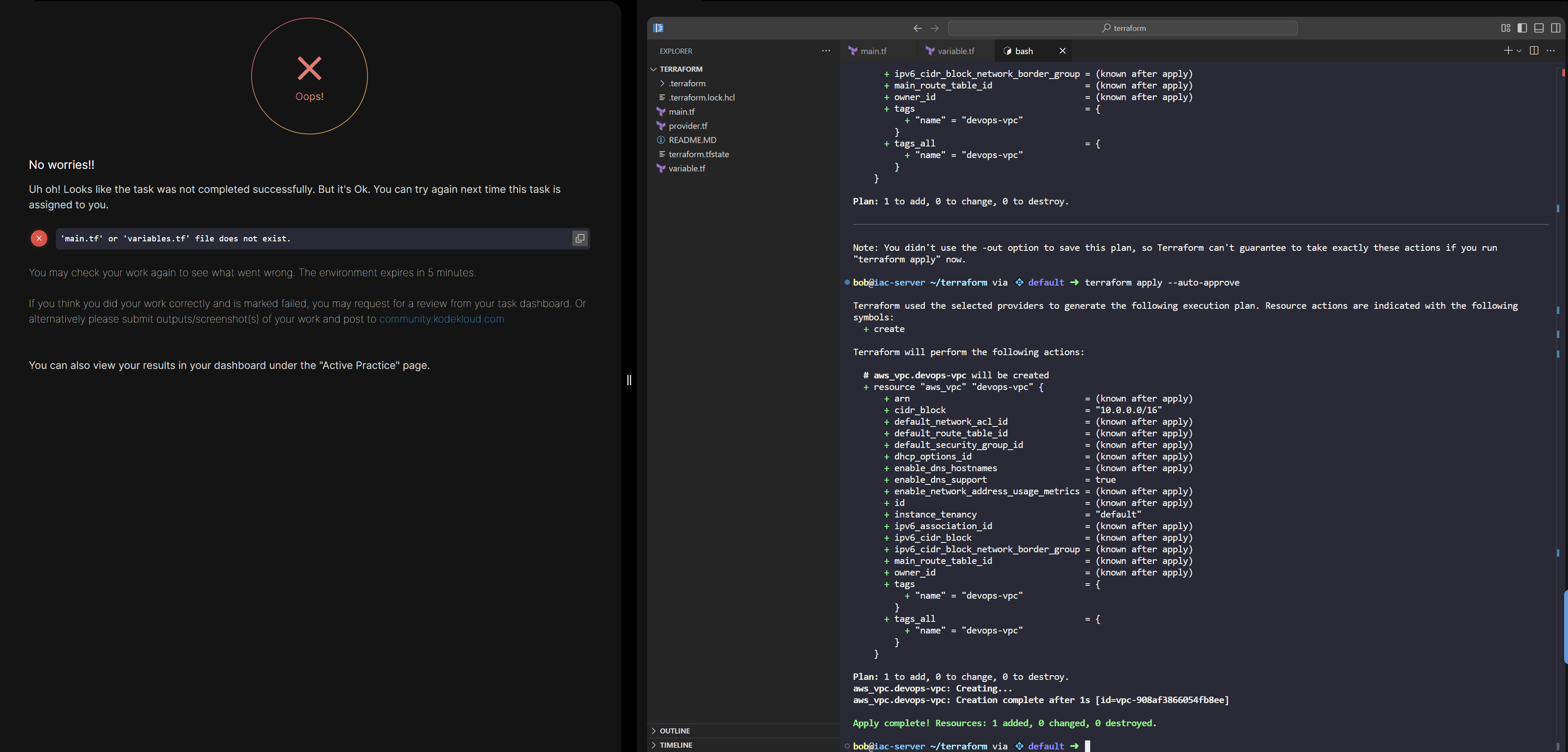Toggle the secondary side bar visibility
The height and width of the screenshot is (752, 1568).
coord(1555,28)
